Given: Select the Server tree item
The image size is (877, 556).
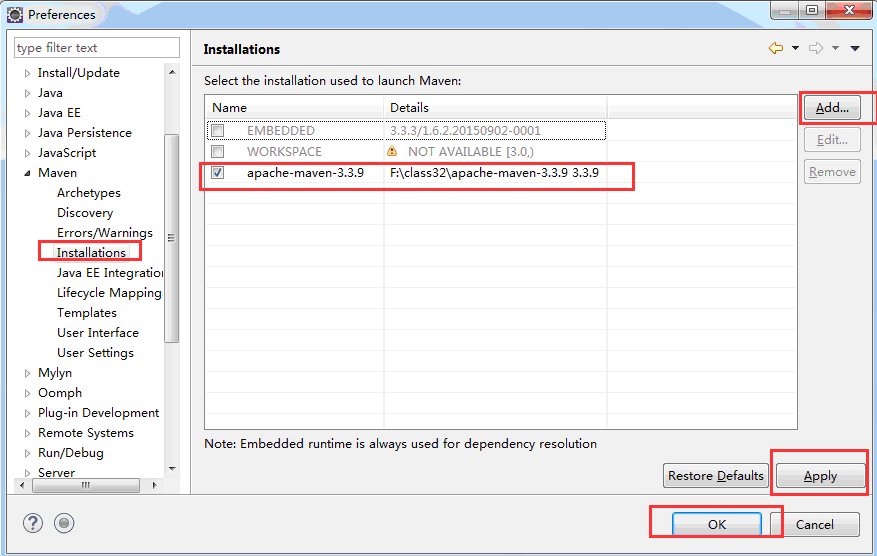Looking at the screenshot, I should pos(56,473).
